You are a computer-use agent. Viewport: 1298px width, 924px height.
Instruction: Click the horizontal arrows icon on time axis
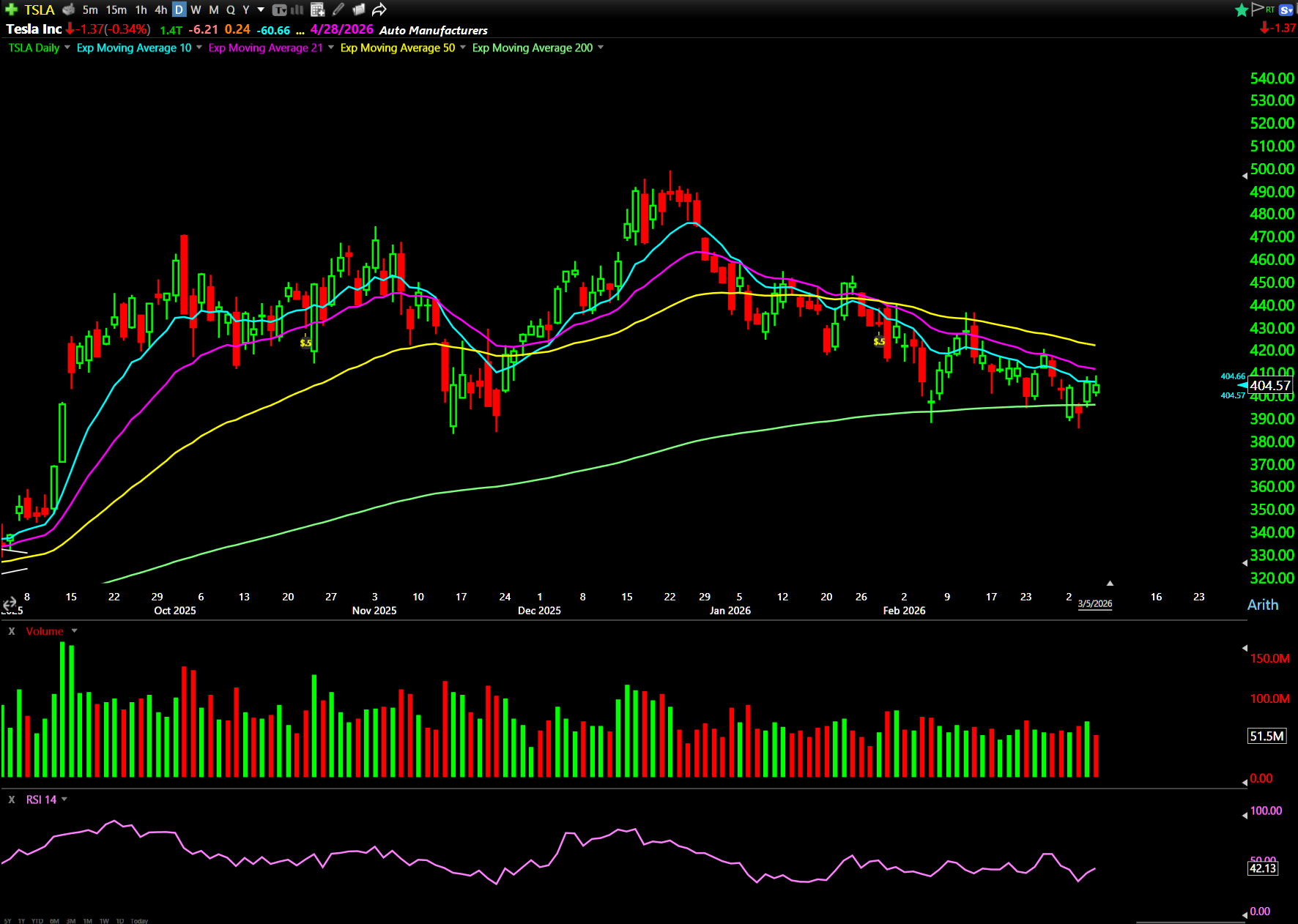(10, 604)
